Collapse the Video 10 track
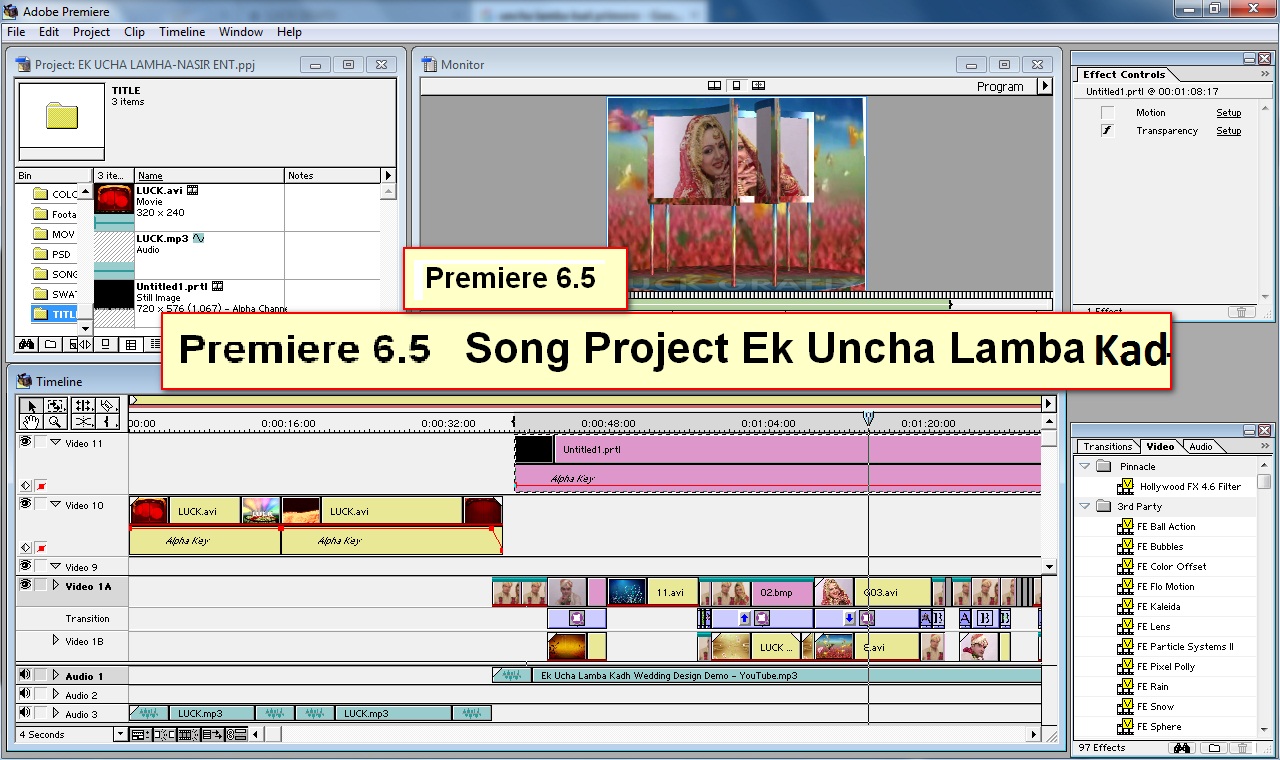1280x760 pixels. pyautogui.click(x=56, y=505)
